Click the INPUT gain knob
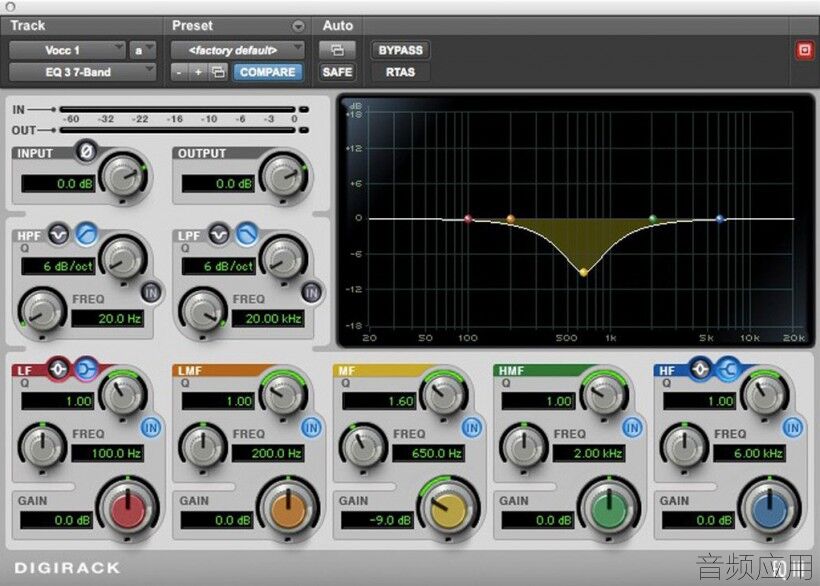Image resolution: width=820 pixels, height=586 pixels. pyautogui.click(x=124, y=175)
